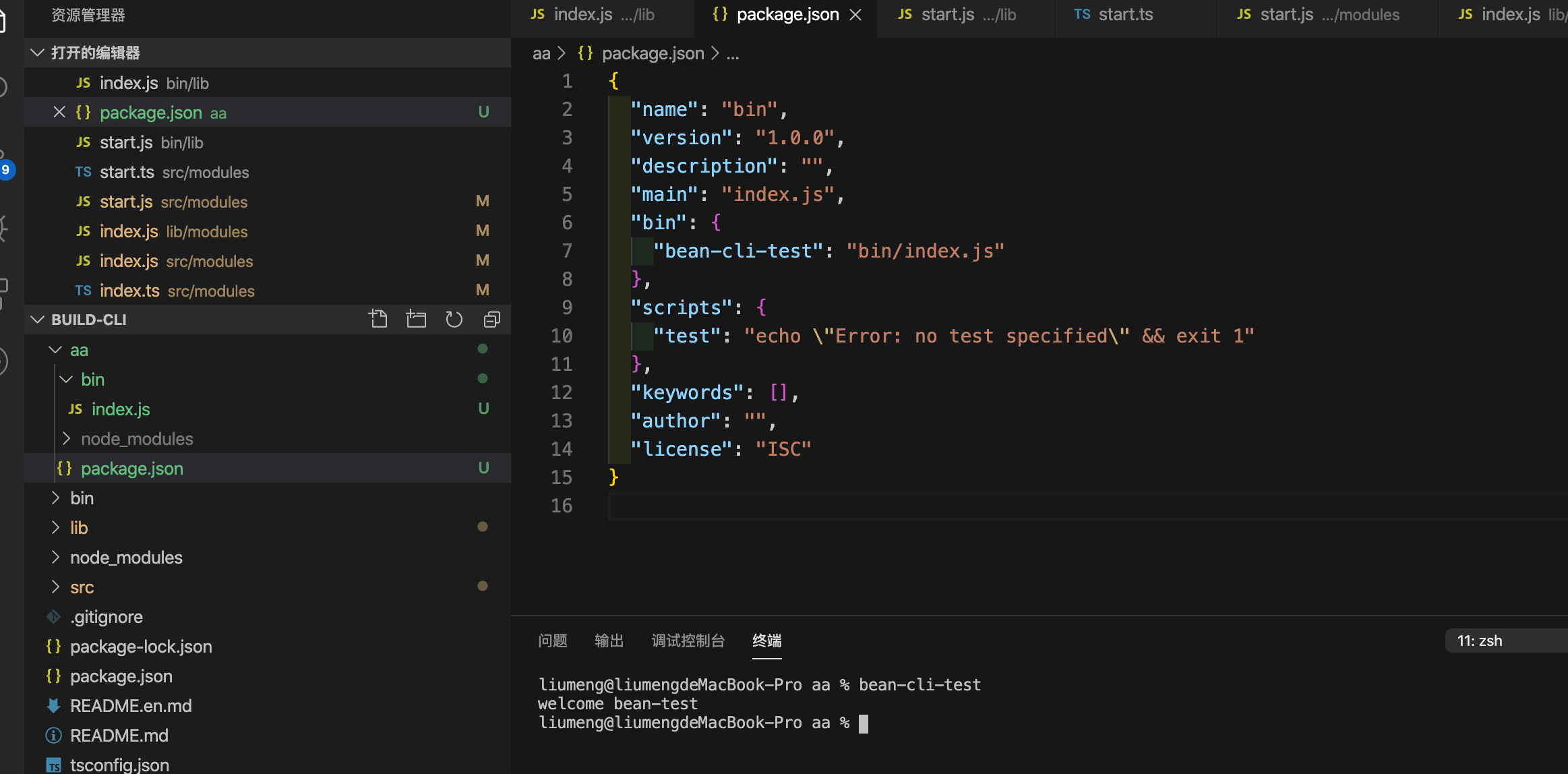The image size is (1568, 774).
Task: Place cursor on empty line 16
Action: click(1088, 506)
